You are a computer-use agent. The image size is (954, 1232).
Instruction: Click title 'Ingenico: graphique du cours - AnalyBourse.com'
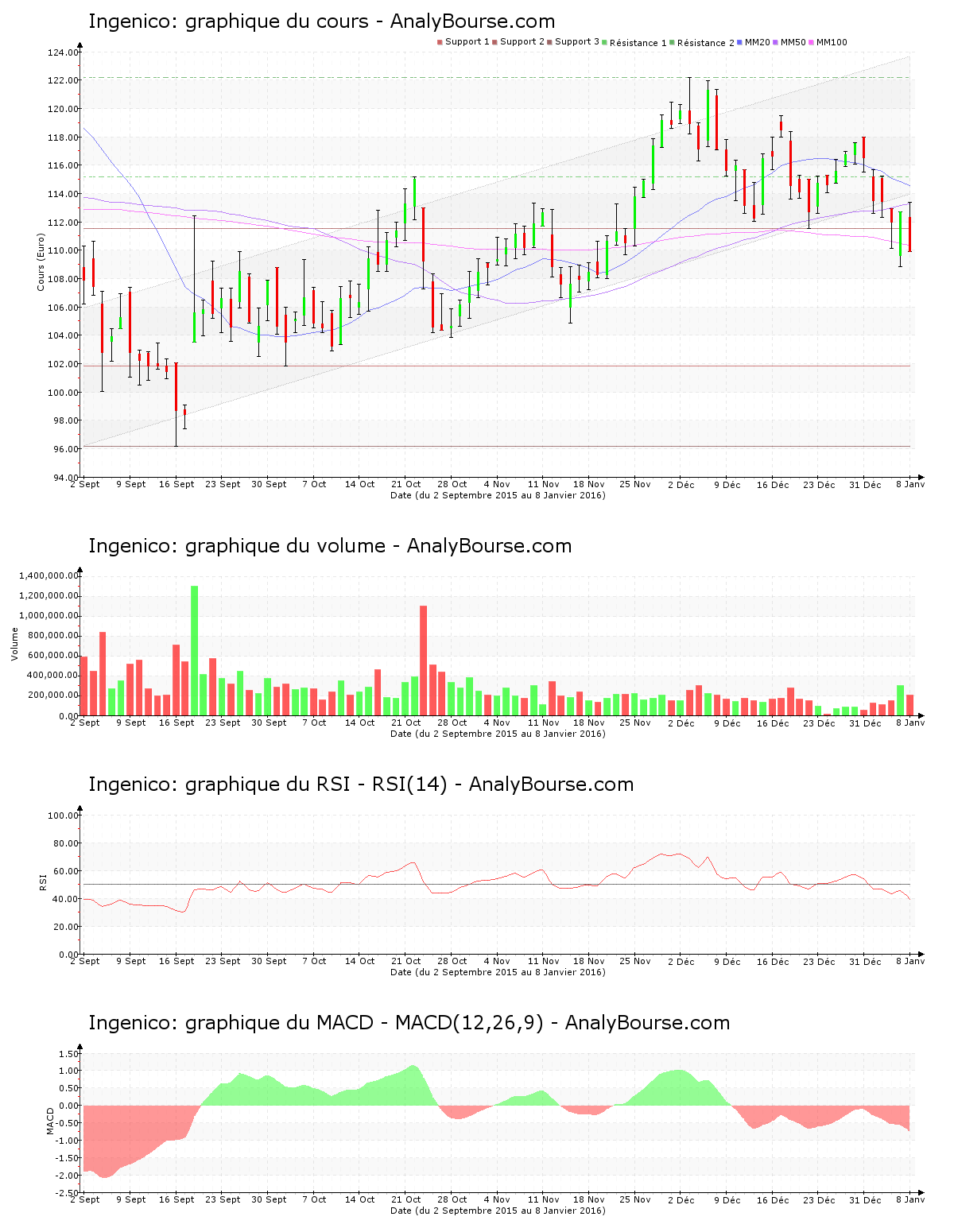click(x=322, y=21)
